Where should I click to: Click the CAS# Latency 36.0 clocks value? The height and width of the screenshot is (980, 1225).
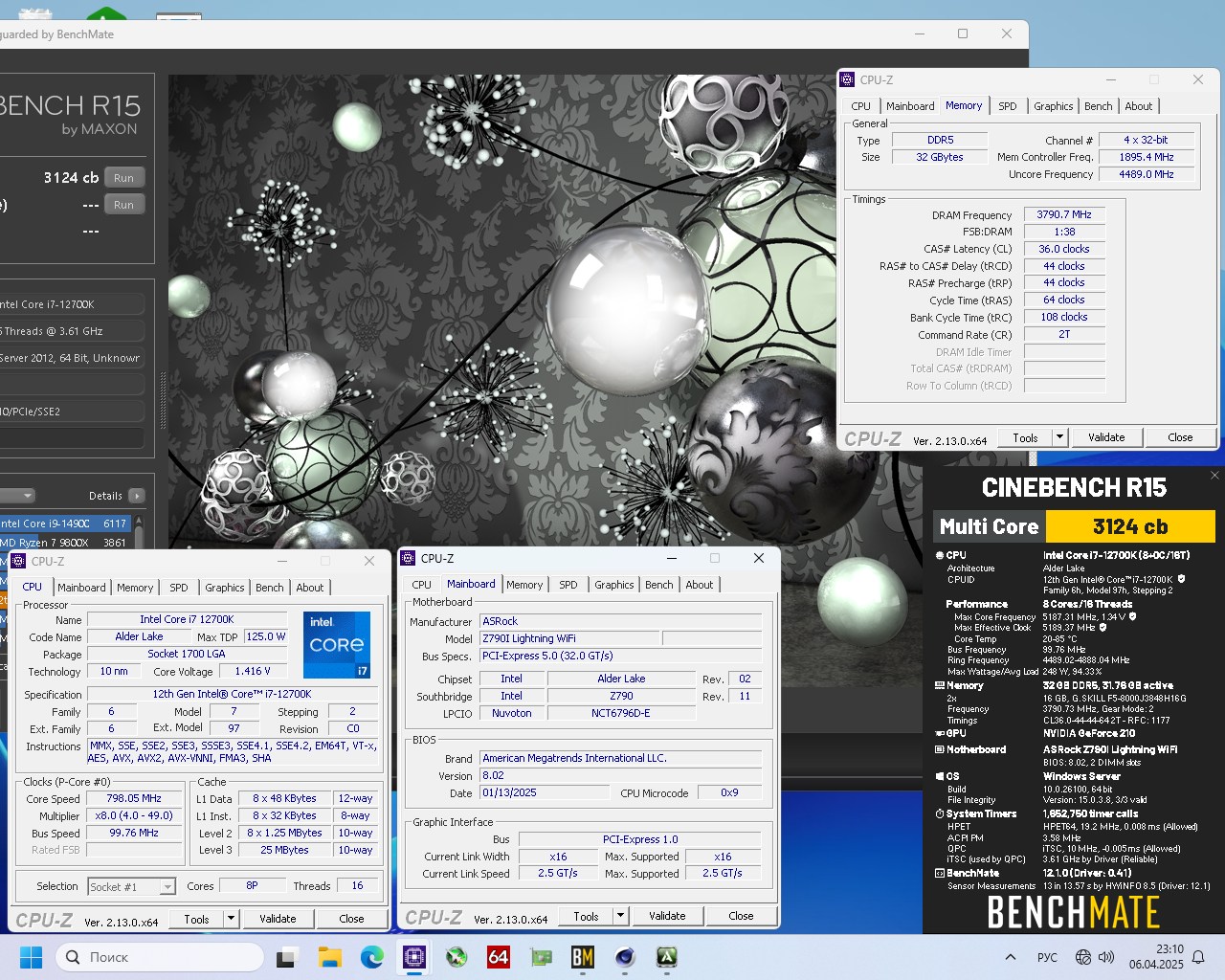coord(1064,249)
